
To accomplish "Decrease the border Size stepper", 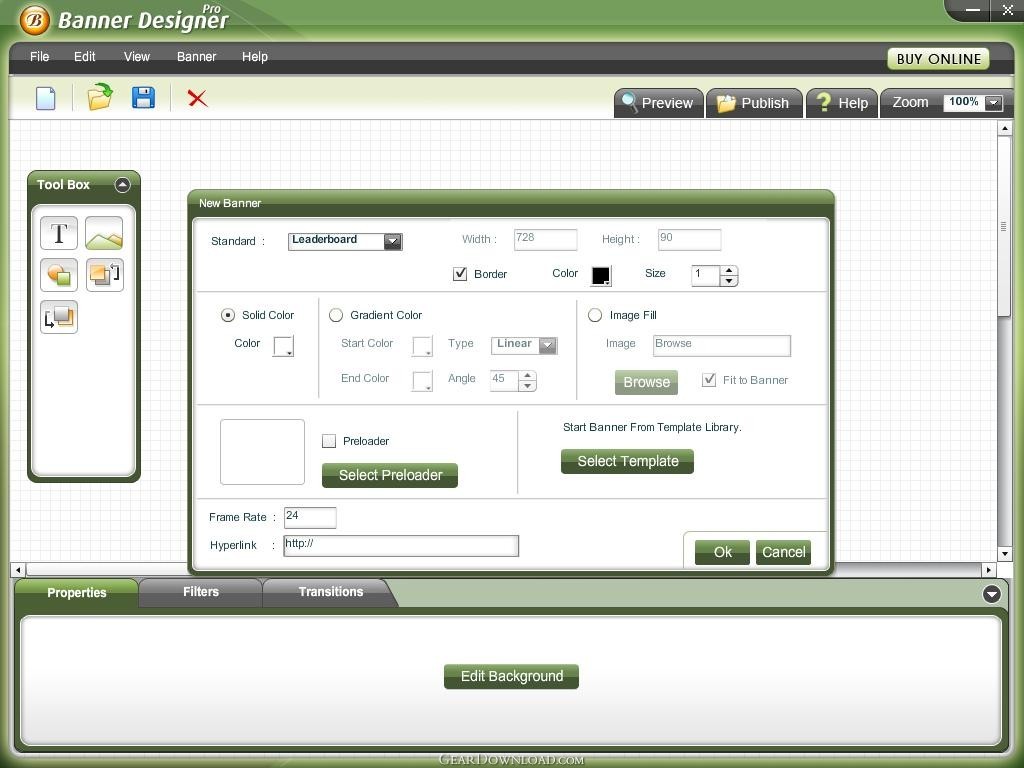I will tap(729, 281).
